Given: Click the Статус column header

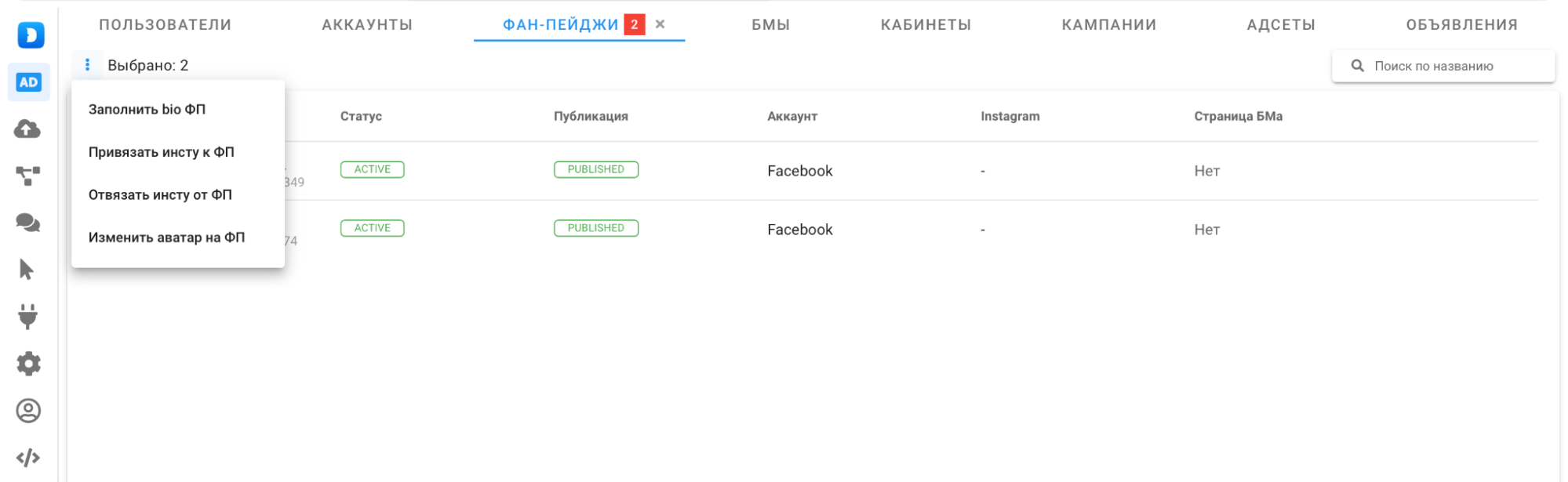Looking at the screenshot, I should (x=361, y=116).
